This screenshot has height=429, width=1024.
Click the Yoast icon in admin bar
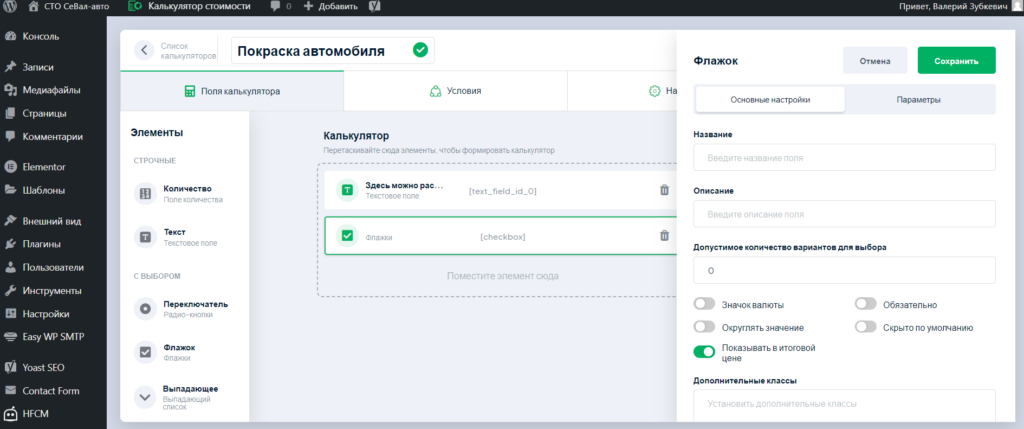pos(374,7)
